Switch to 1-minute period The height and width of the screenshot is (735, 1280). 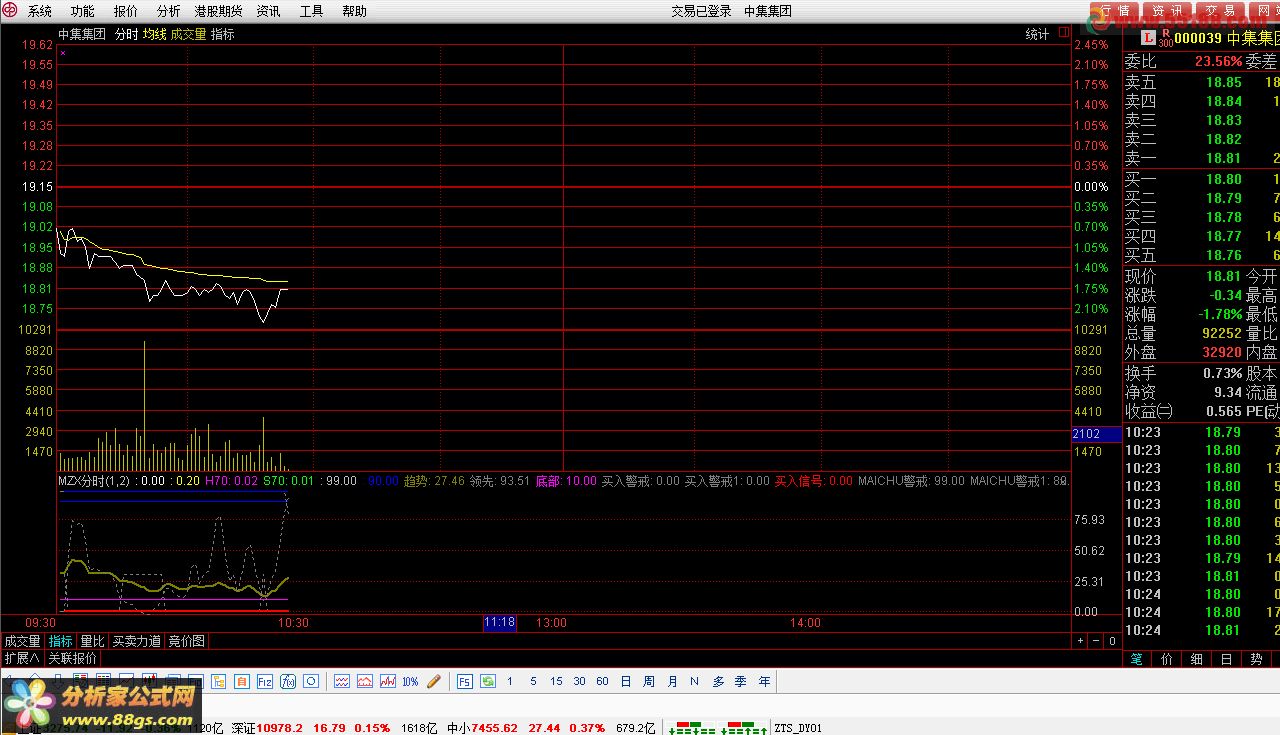(x=509, y=681)
